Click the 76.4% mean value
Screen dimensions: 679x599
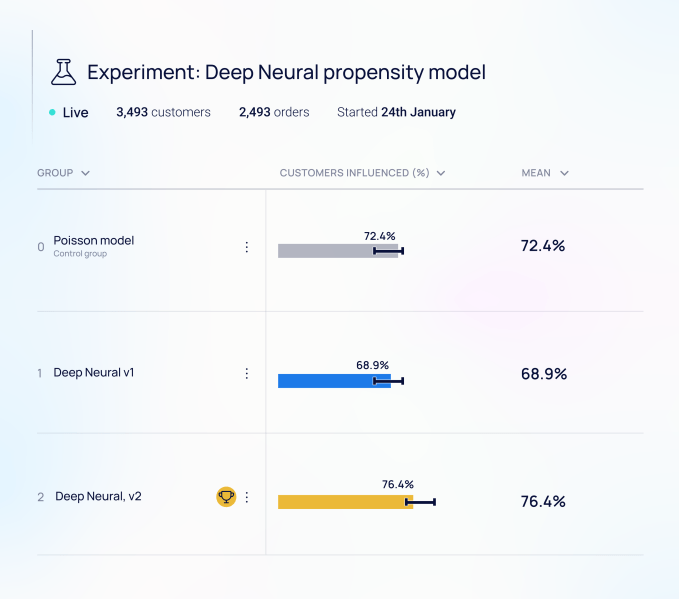(x=543, y=502)
